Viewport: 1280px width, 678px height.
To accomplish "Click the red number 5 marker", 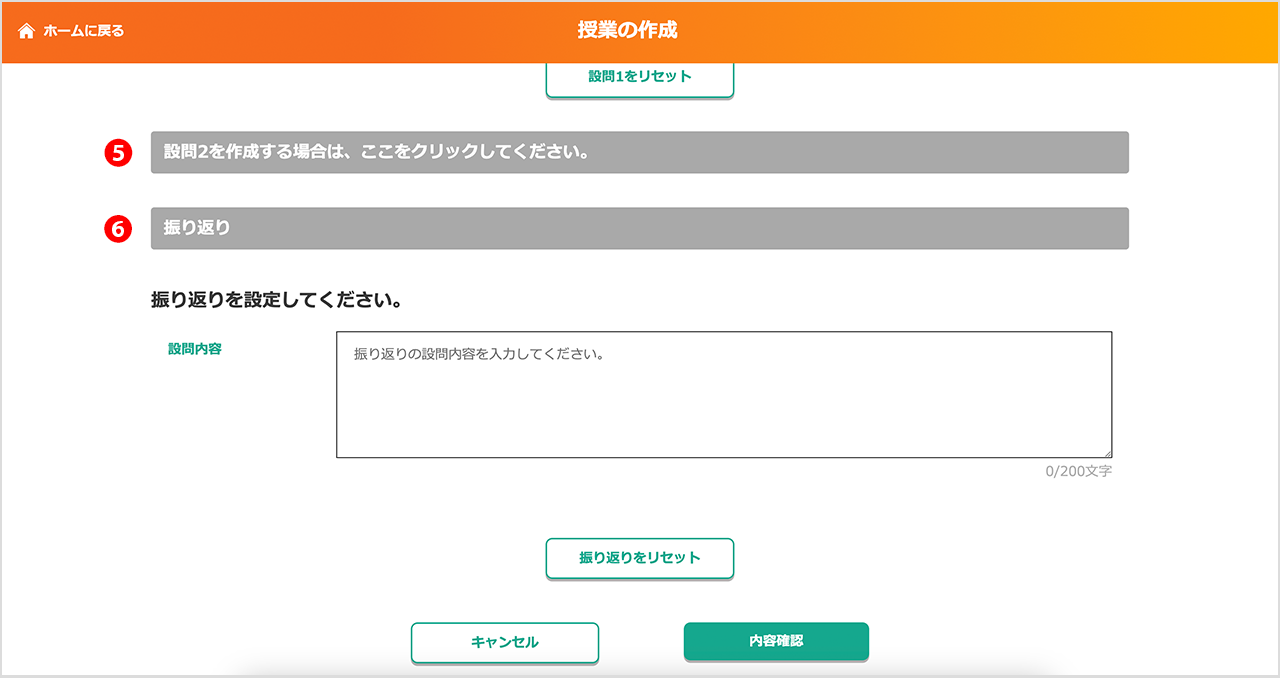I will [x=118, y=153].
